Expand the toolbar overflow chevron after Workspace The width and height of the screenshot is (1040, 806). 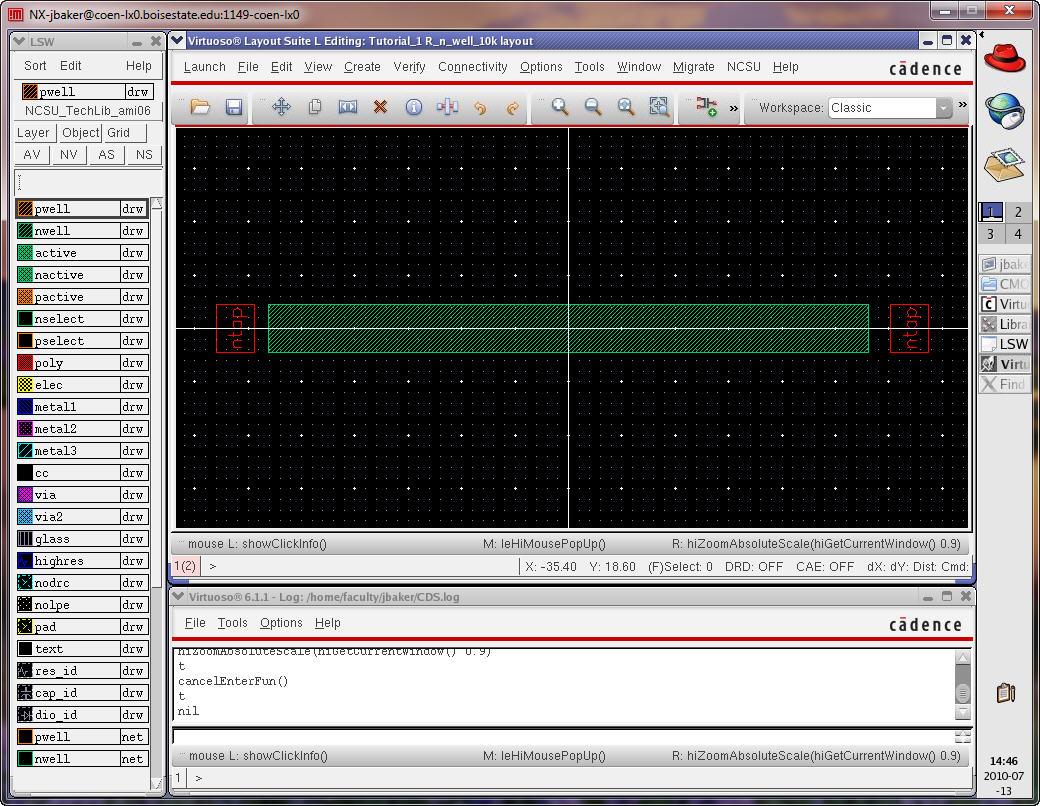tap(963, 105)
